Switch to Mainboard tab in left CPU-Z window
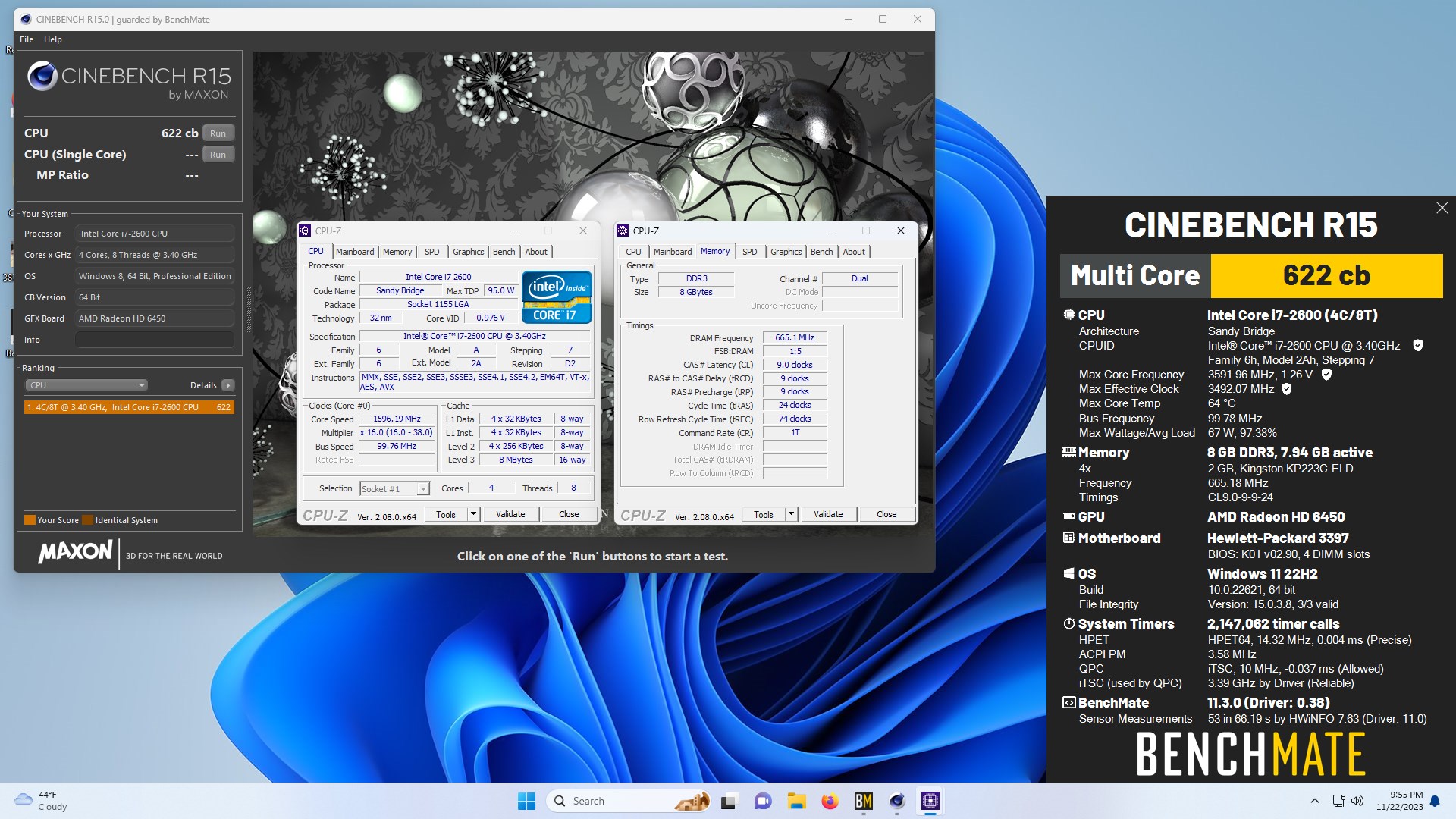 (355, 252)
